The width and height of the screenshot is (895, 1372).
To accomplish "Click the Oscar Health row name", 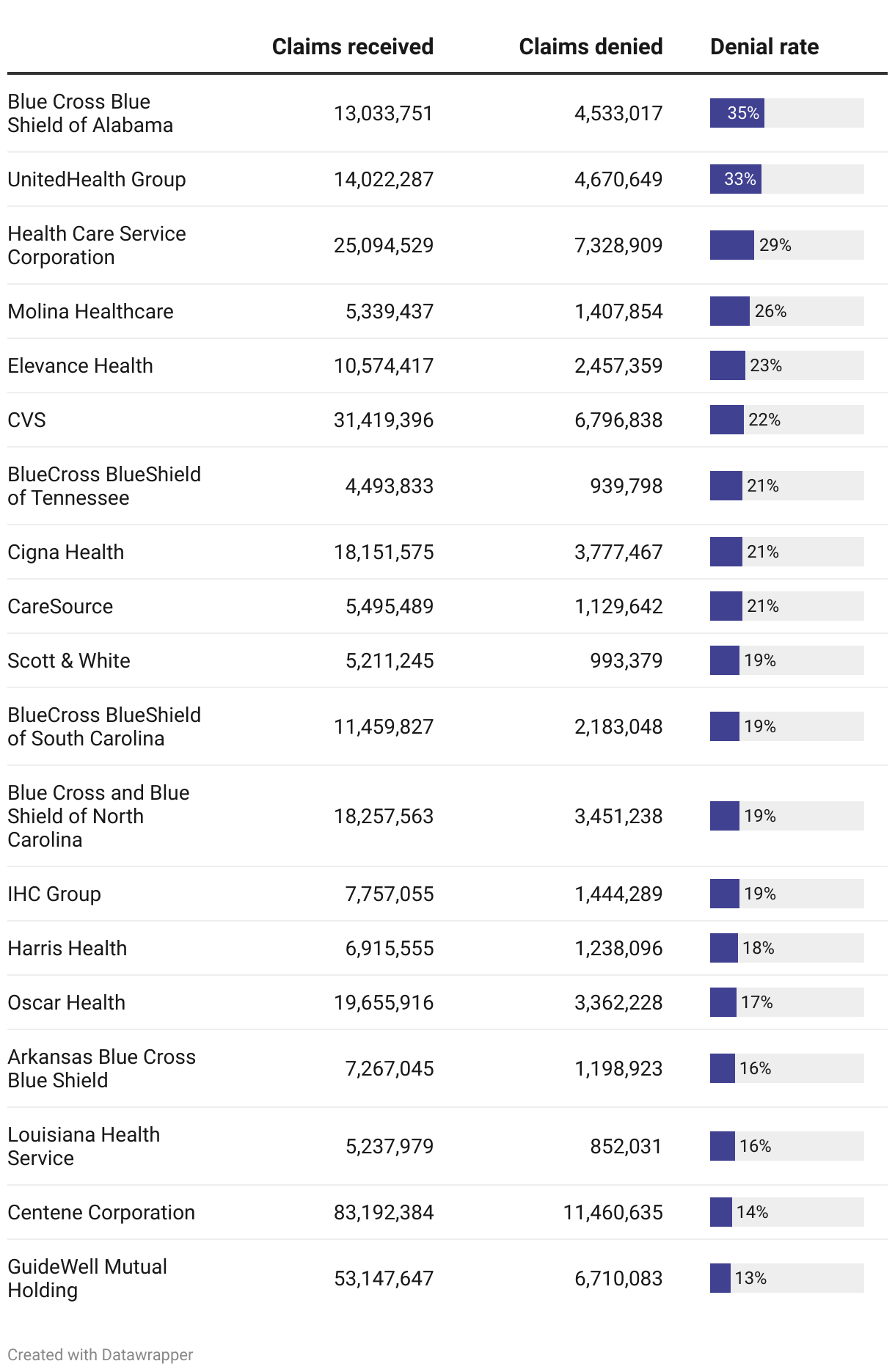I will click(67, 1002).
